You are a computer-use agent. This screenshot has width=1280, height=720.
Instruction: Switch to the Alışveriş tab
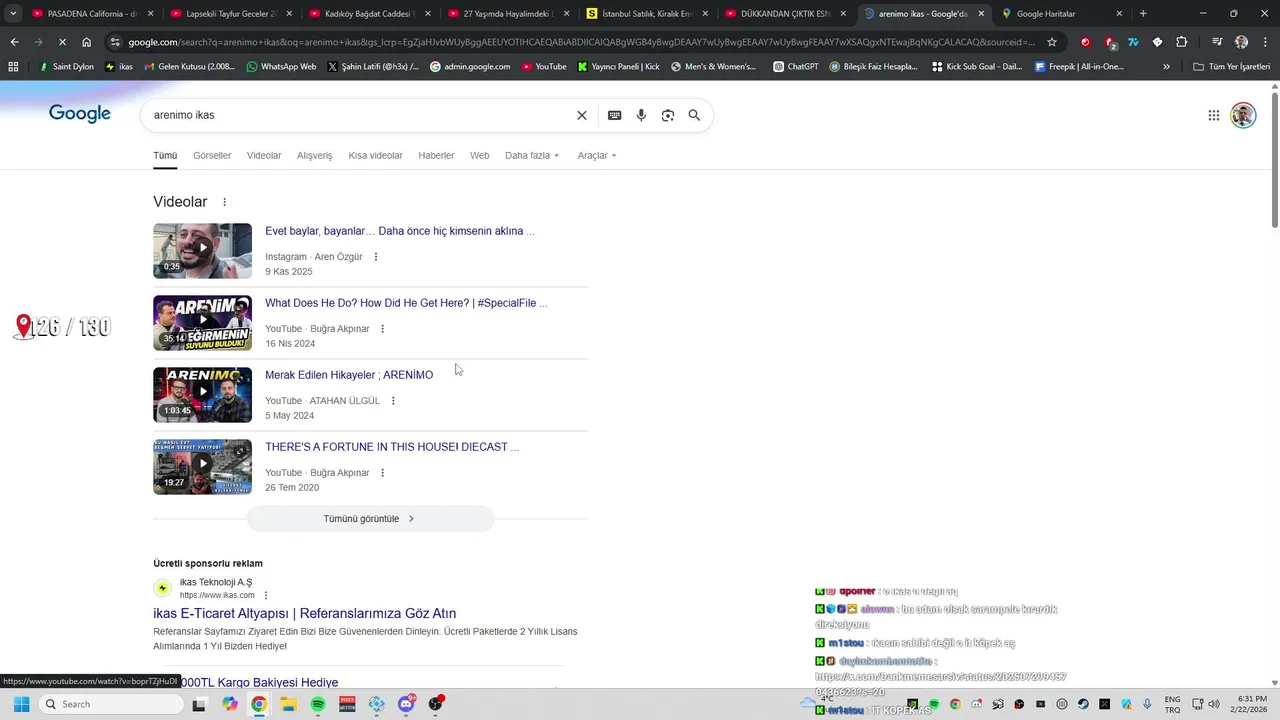pyautogui.click(x=314, y=155)
